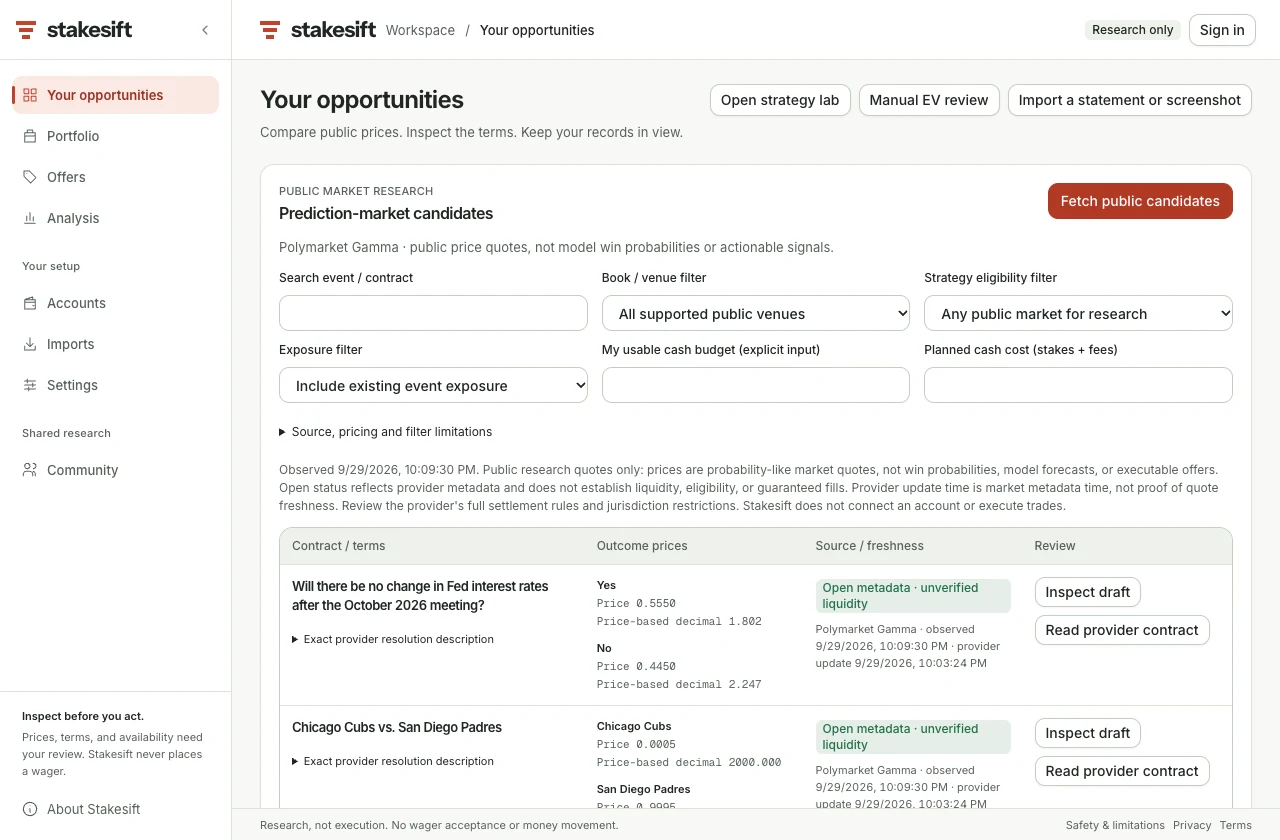
Task: Open the Settings page
Action: (115, 385)
